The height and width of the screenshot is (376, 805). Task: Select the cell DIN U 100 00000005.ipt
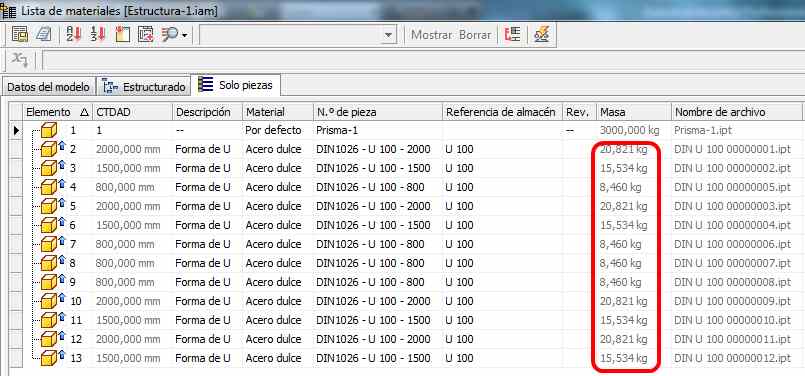(x=733, y=187)
